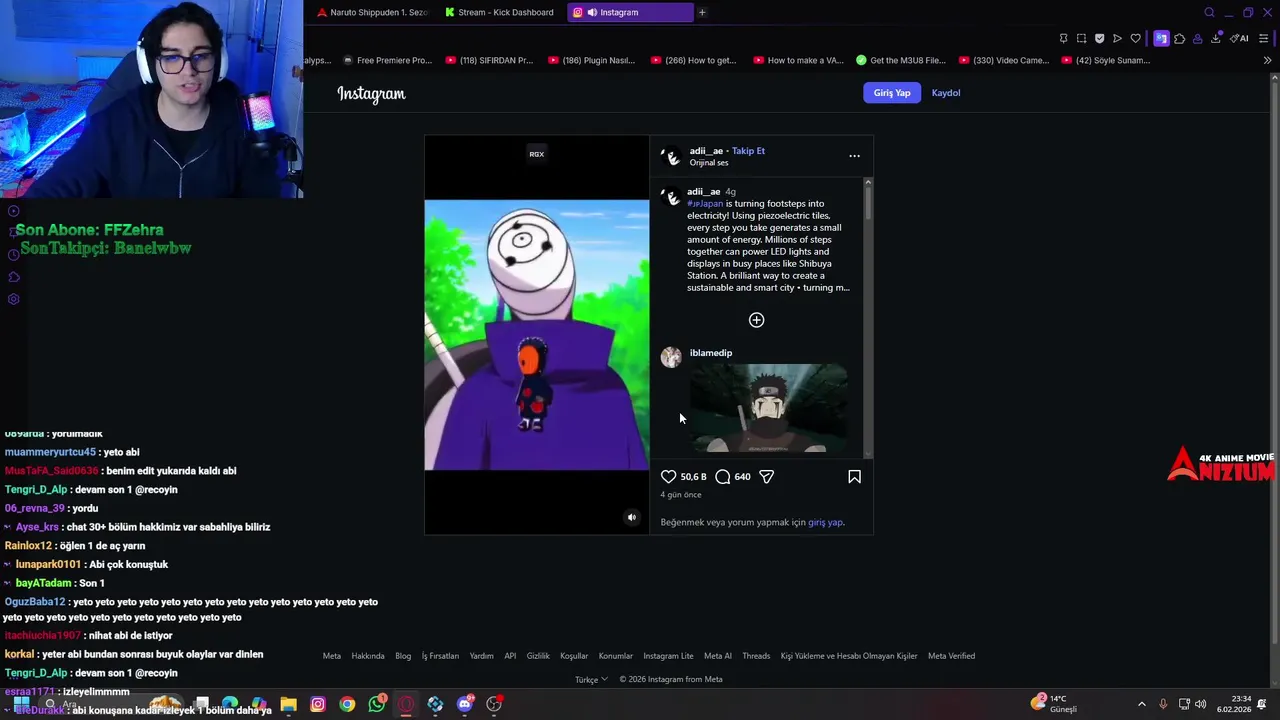Expand the hidden bookmarks chevron
The height and width of the screenshot is (720, 1280).
pos(1267,60)
